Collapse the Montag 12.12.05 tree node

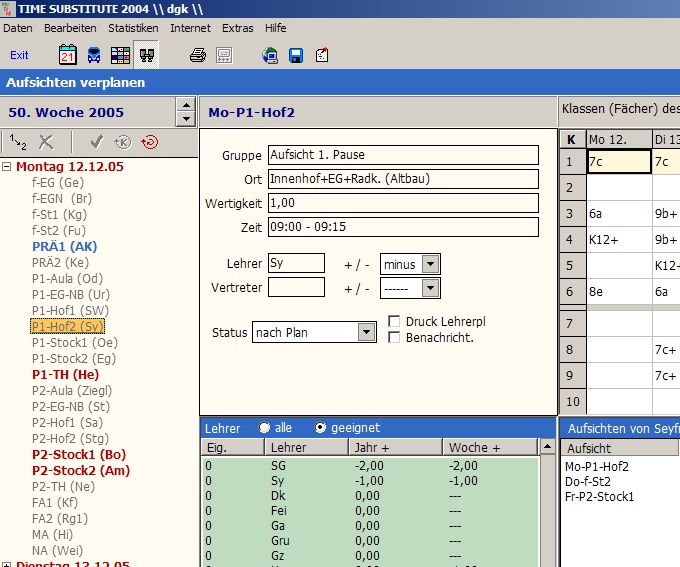coord(8,167)
